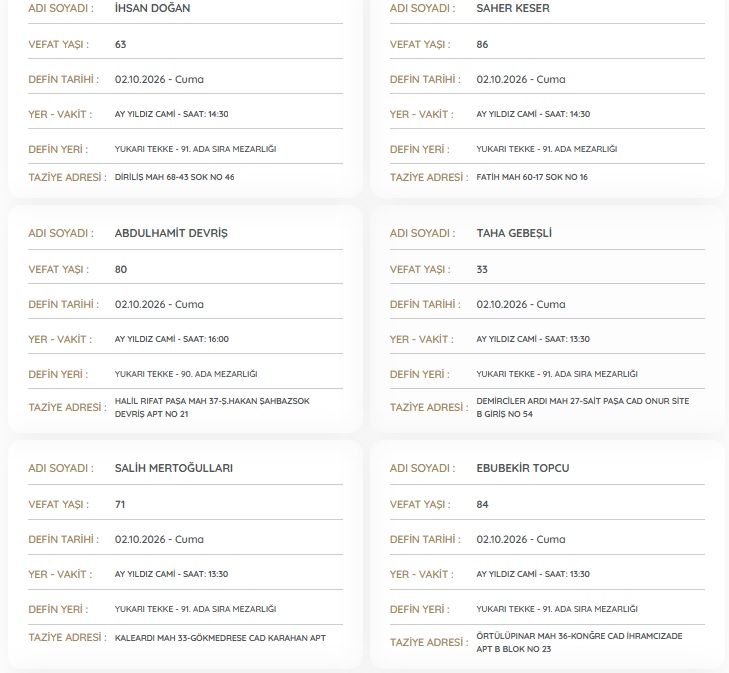Select the name SALİH MERTOĞULLARI
The image size is (729, 673).
pos(174,468)
